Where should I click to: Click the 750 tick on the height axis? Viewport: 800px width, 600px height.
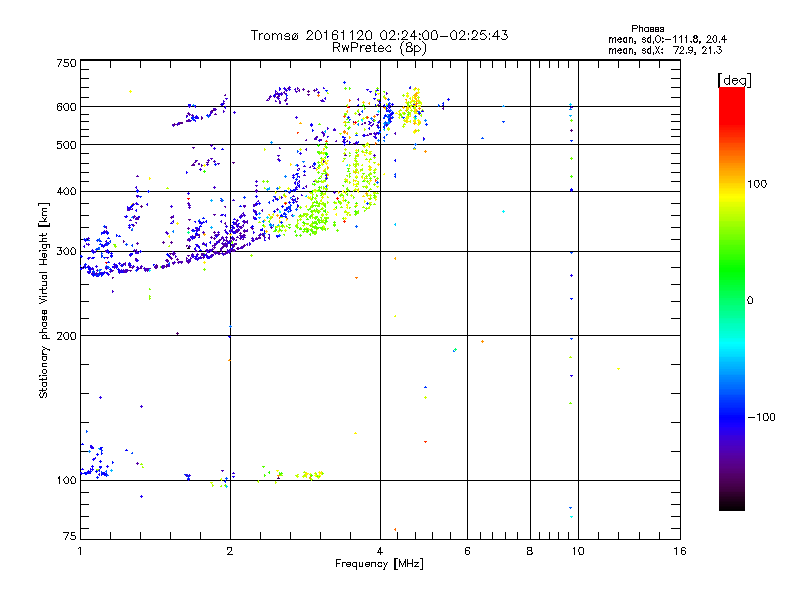click(66, 63)
